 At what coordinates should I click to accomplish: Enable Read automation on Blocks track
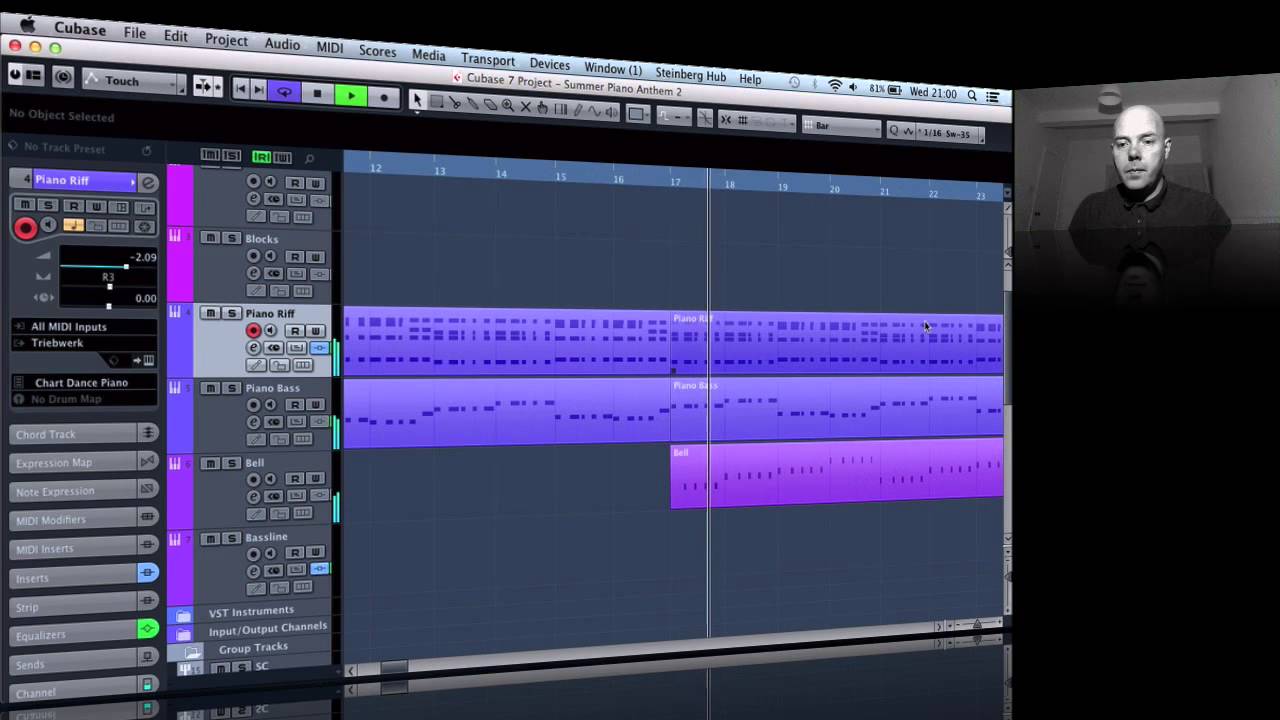point(295,257)
